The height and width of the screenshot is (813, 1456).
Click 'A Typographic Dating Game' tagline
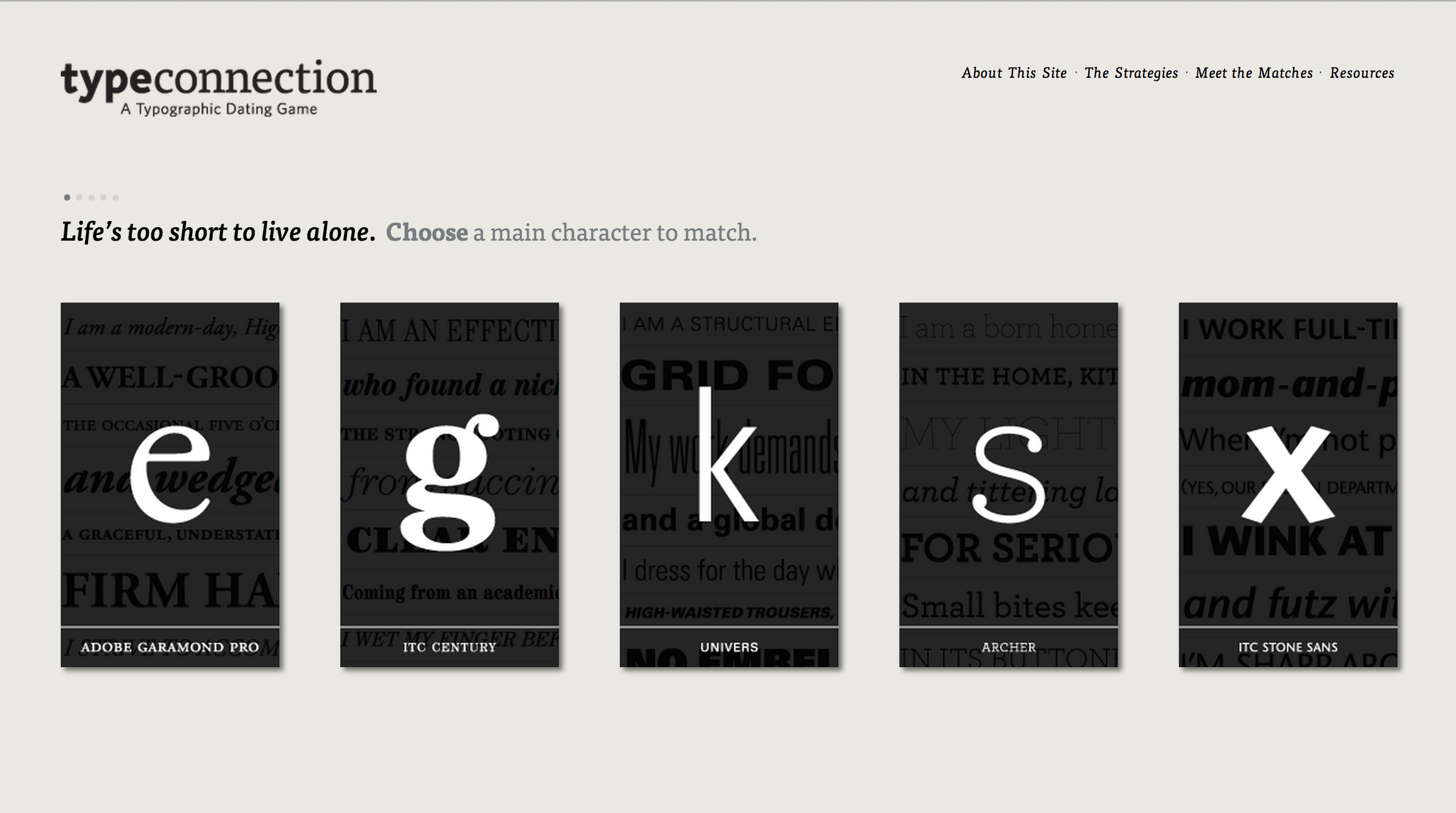219,109
